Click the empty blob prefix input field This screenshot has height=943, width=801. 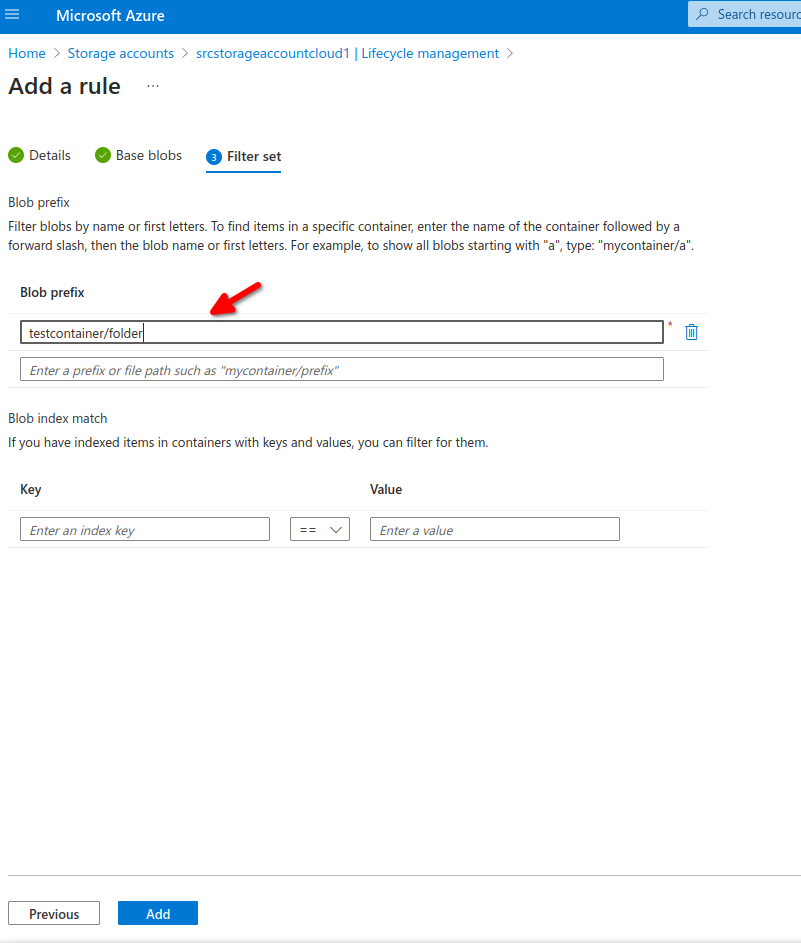click(x=341, y=370)
